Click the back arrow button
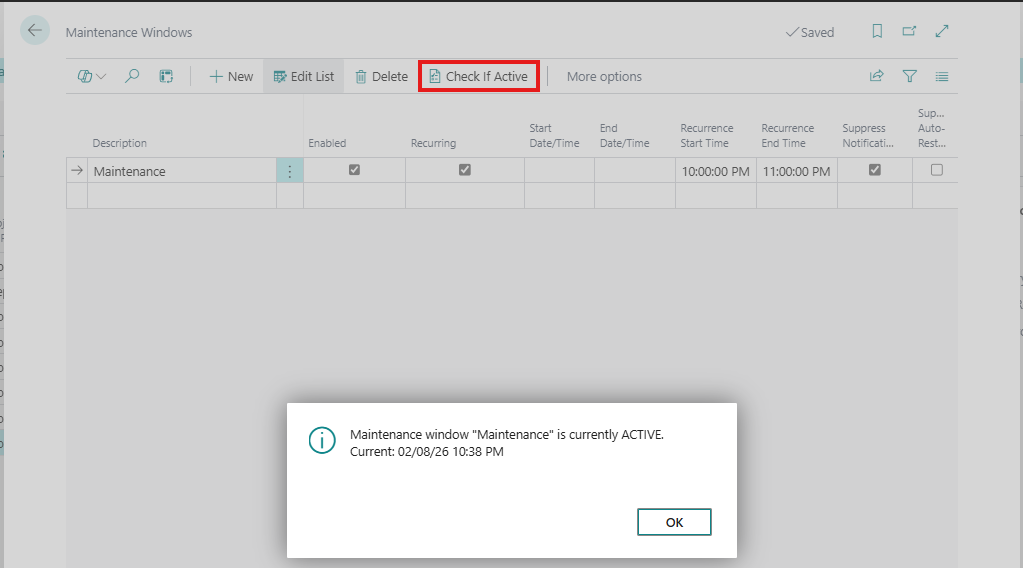The image size is (1023, 568). click(x=35, y=31)
